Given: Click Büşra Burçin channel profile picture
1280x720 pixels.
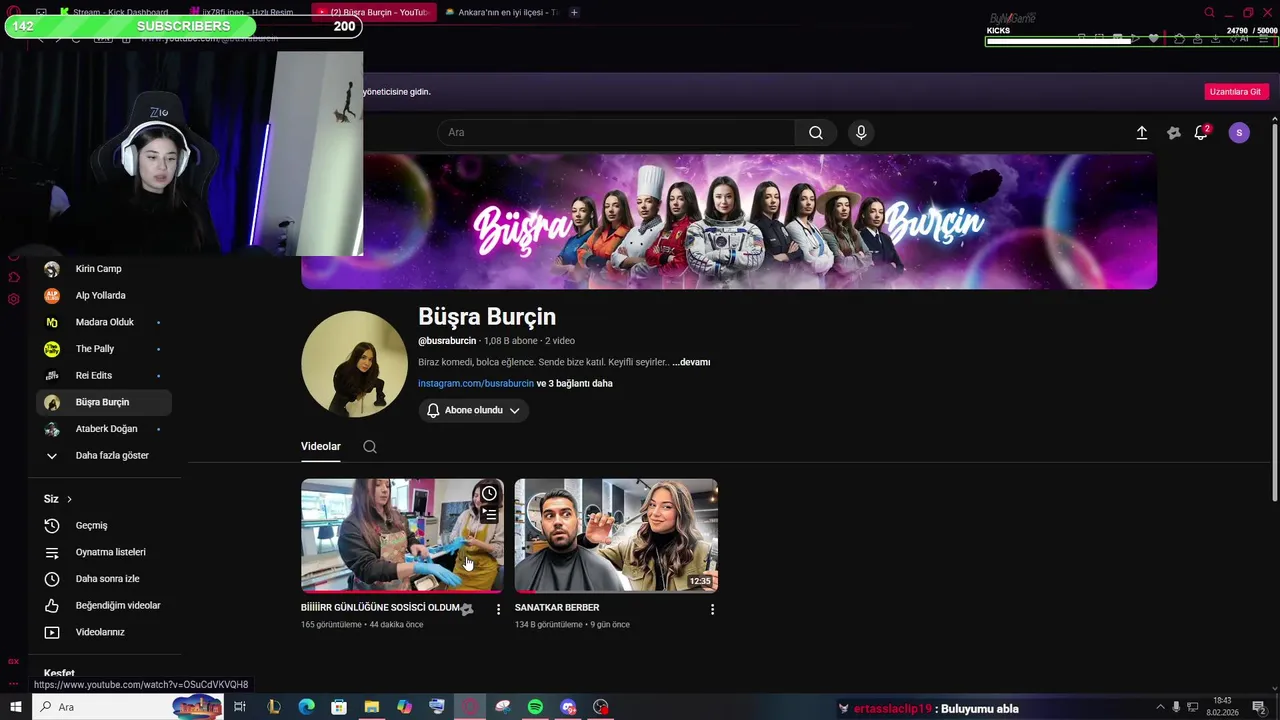Looking at the screenshot, I should coord(354,364).
